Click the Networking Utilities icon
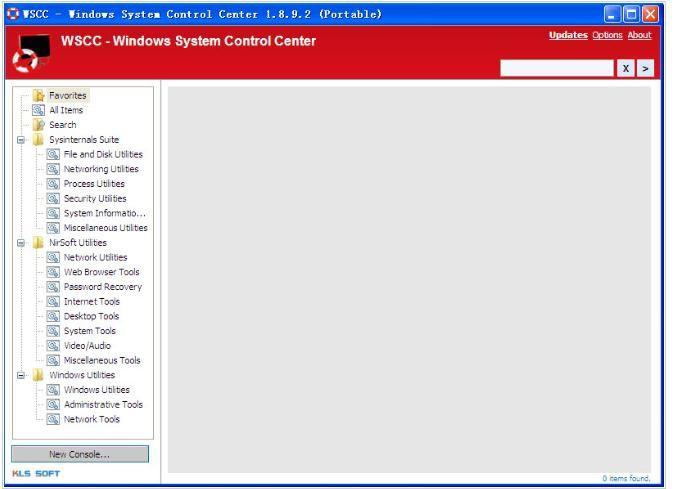 (x=53, y=169)
